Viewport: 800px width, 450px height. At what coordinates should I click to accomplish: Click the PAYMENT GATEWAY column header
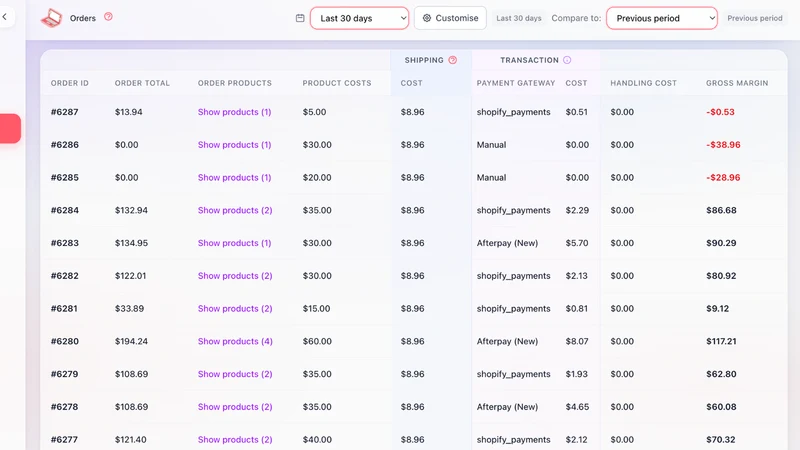516,83
